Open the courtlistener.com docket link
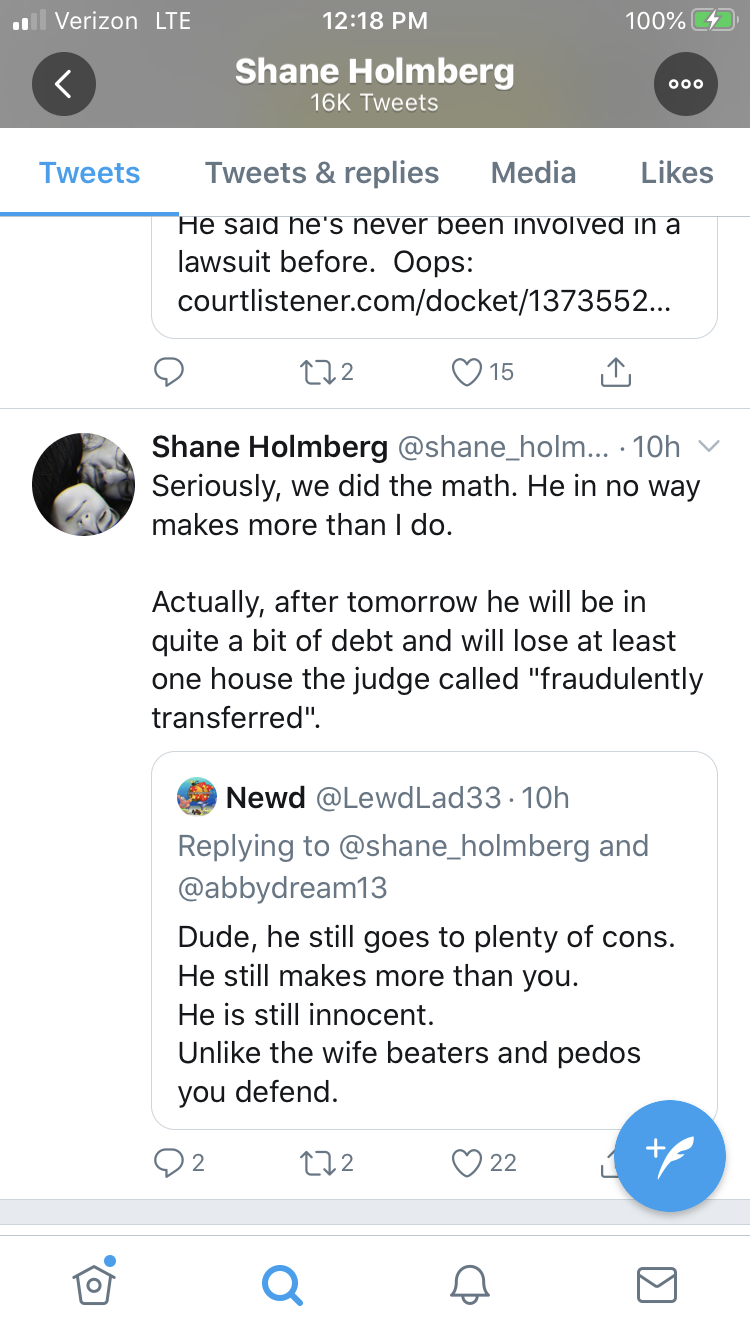750x1334 pixels. click(x=424, y=300)
